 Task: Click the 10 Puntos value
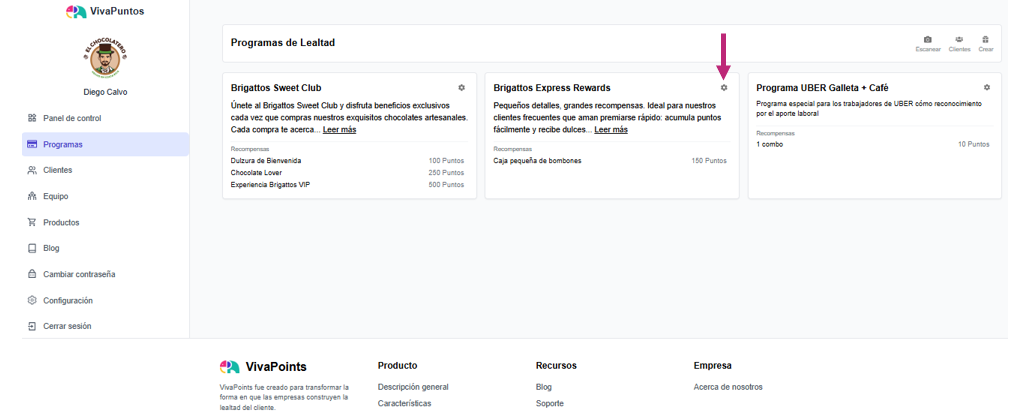coord(974,144)
